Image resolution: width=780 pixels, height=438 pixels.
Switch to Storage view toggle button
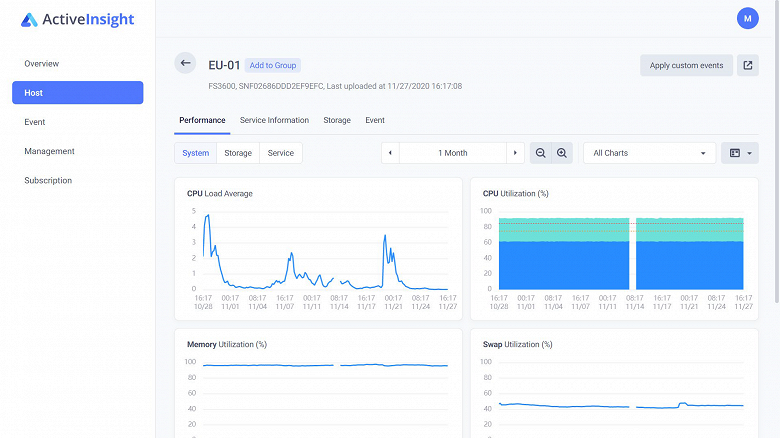coord(238,153)
